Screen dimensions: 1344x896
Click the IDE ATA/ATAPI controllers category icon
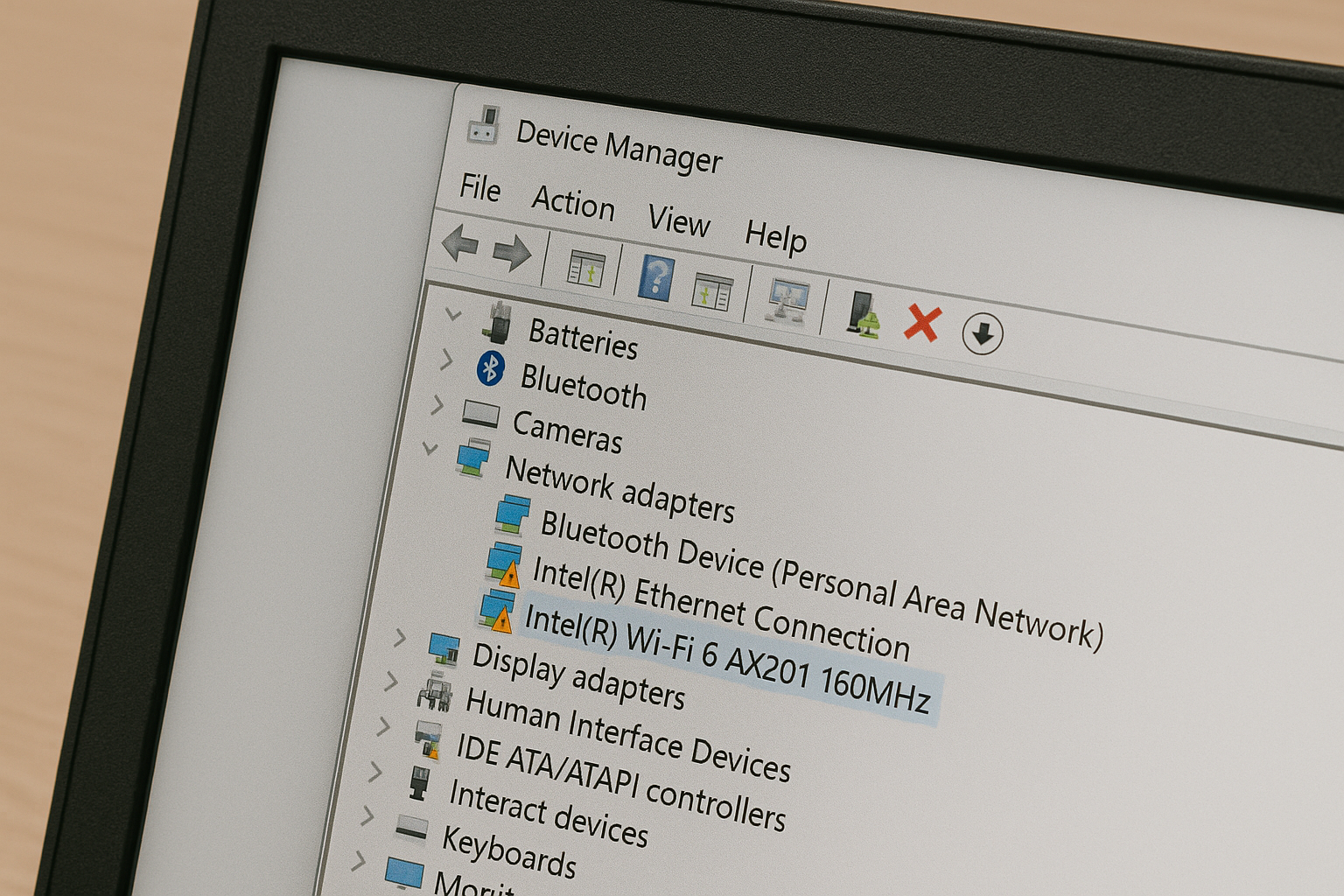pyautogui.click(x=427, y=739)
